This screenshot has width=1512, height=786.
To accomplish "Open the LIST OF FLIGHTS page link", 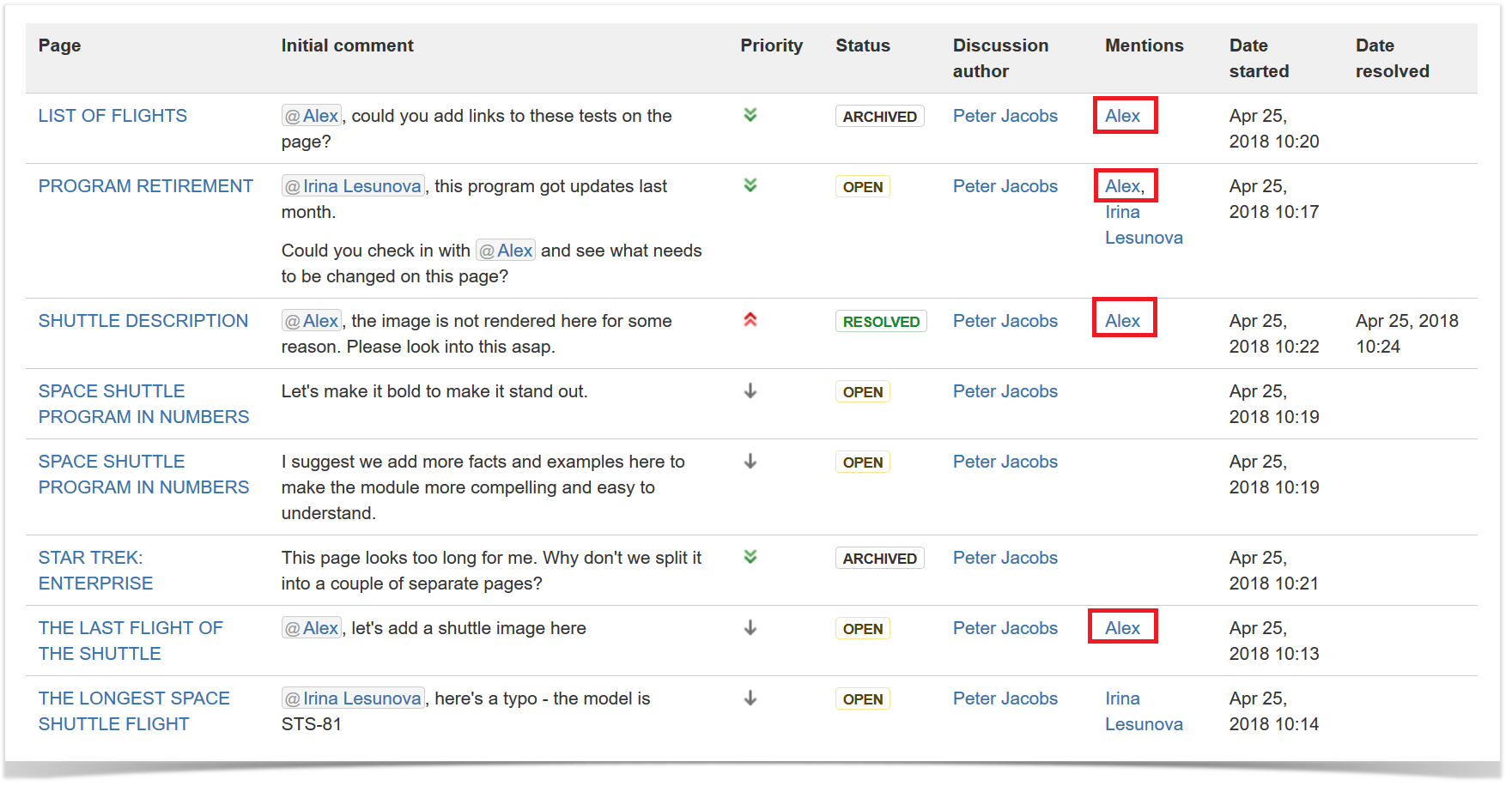I will click(112, 116).
